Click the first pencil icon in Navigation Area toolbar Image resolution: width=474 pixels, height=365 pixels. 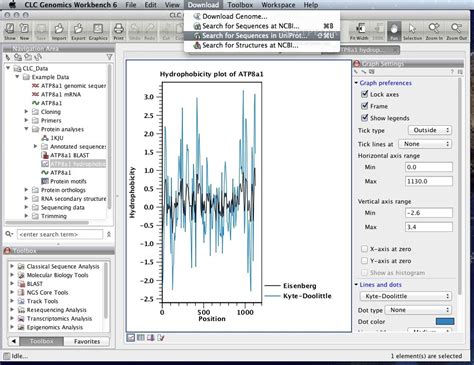(x=8, y=57)
